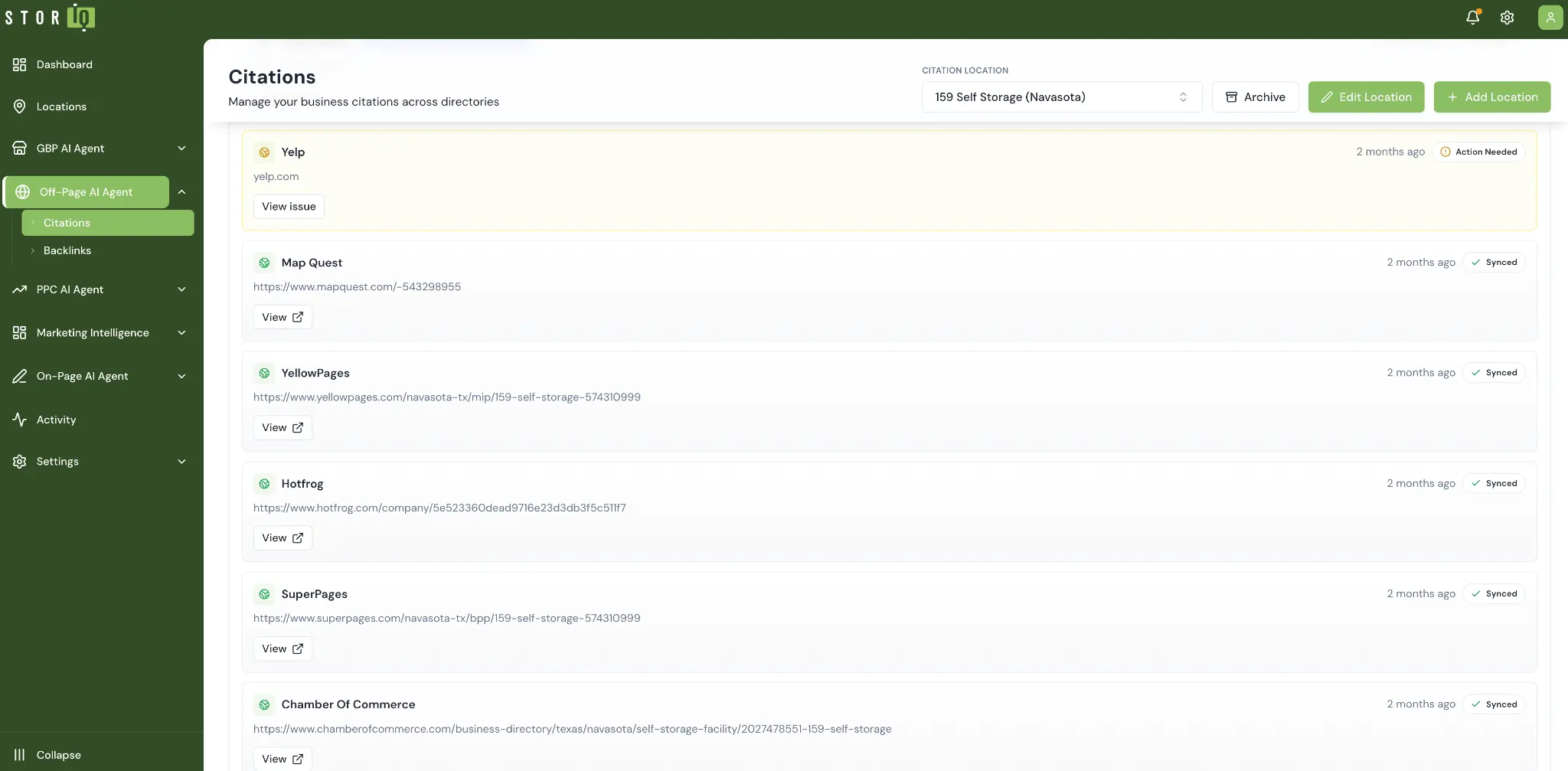Click the Synced badge on Hotfrog
This screenshot has height=771, width=1568.
(1494, 484)
